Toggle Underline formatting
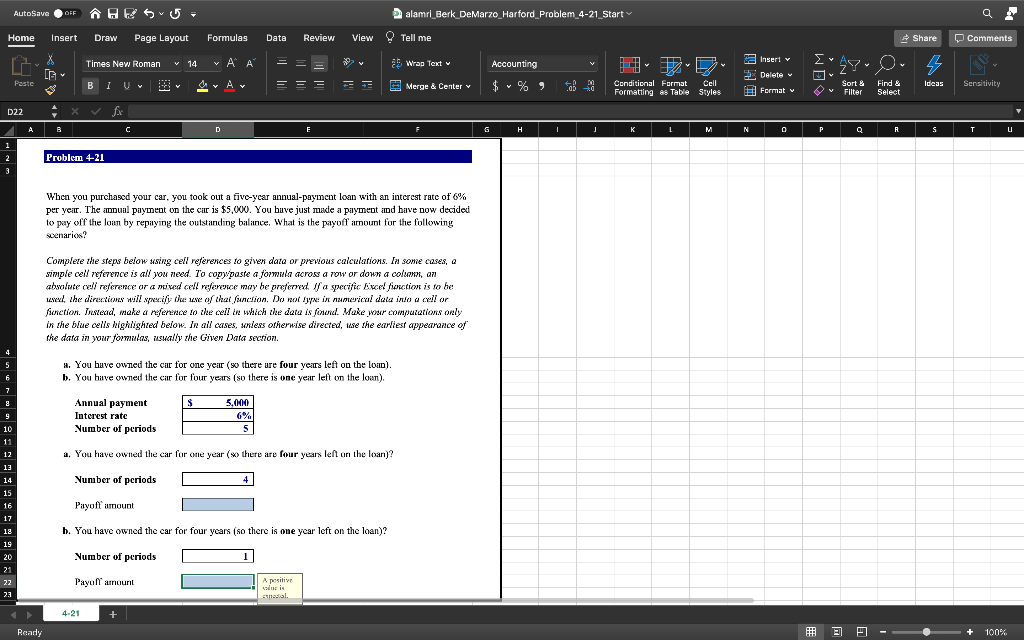Image resolution: width=1024 pixels, height=640 pixels. pos(126,86)
